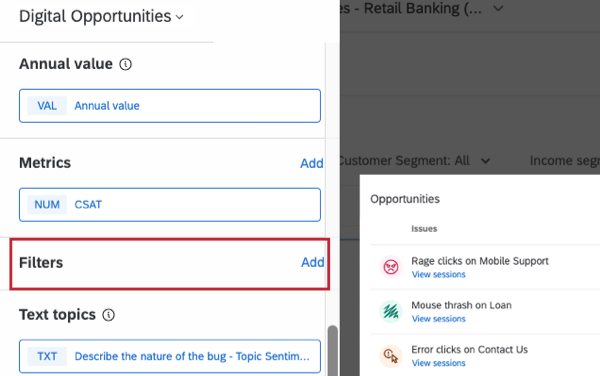
Task: Click the Annual value info icon
Action: 126,64
